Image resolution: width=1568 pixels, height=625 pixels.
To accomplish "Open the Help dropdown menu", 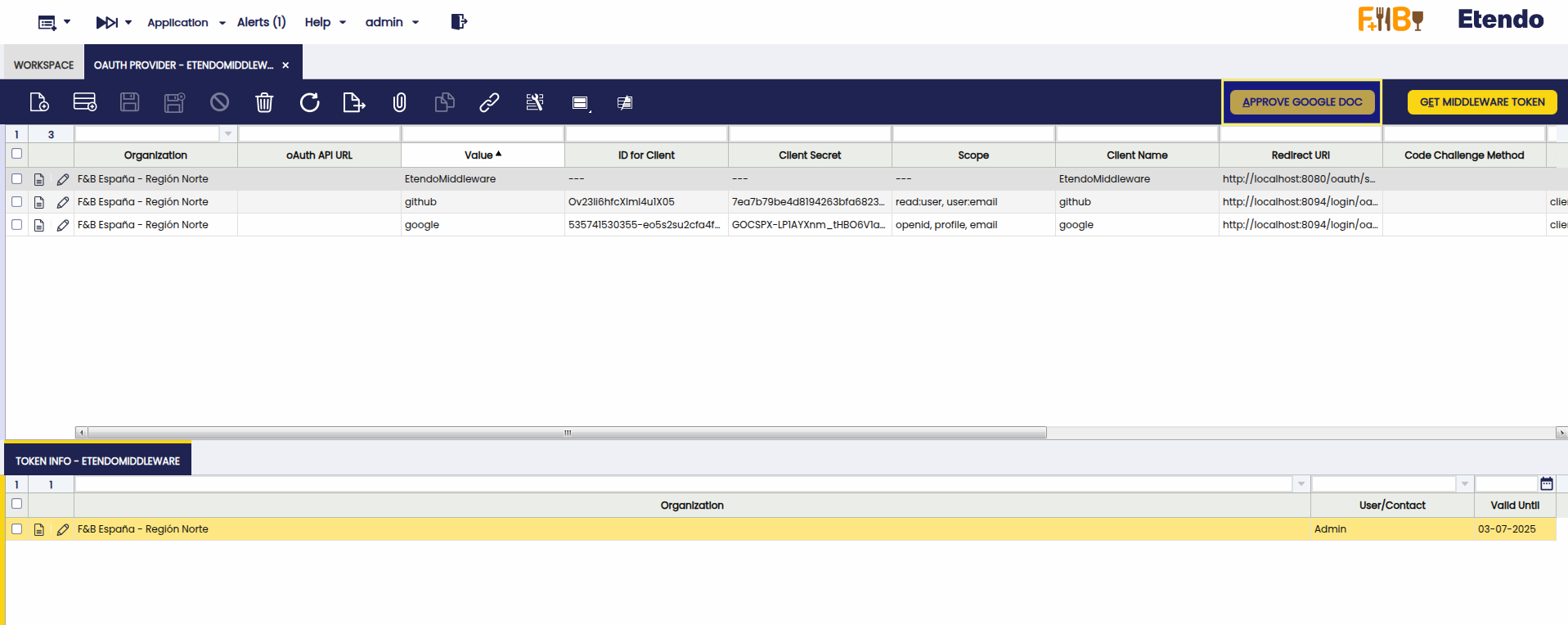I will 326,22.
